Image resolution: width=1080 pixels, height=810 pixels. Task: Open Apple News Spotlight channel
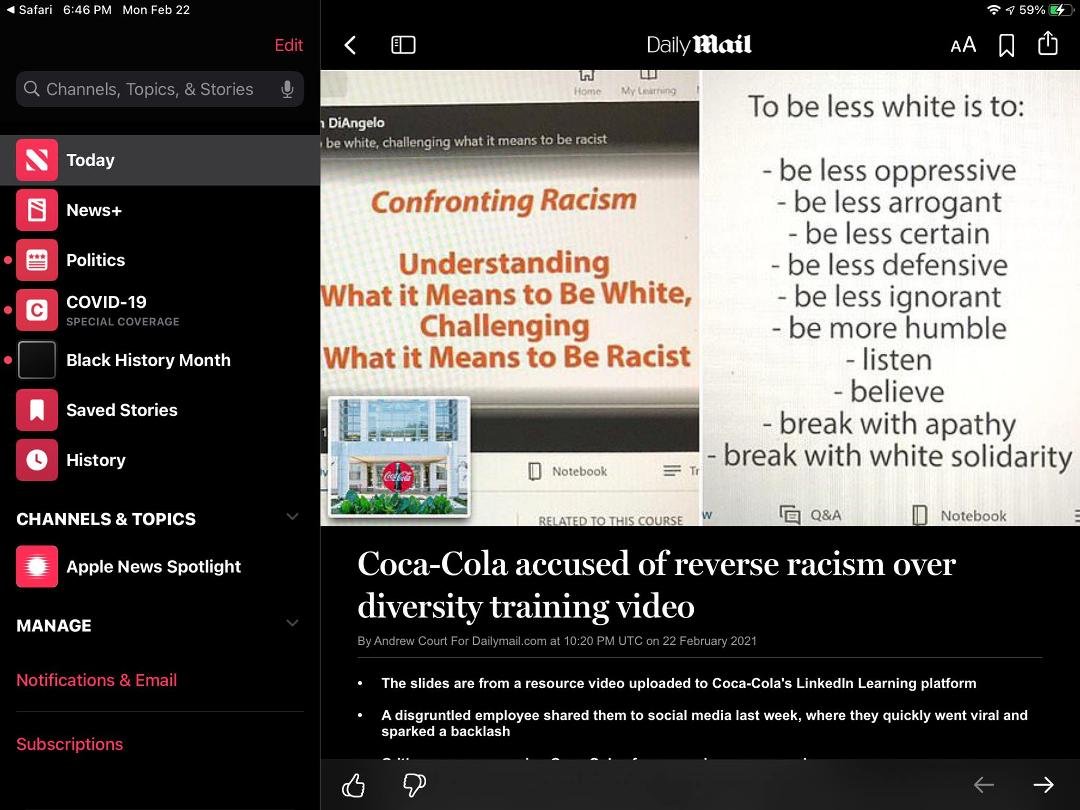160,566
